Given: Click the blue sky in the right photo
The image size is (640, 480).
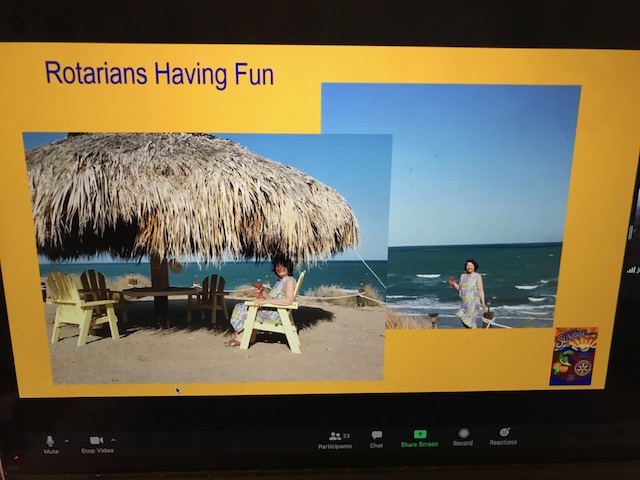Looking at the screenshot, I should point(450,160).
